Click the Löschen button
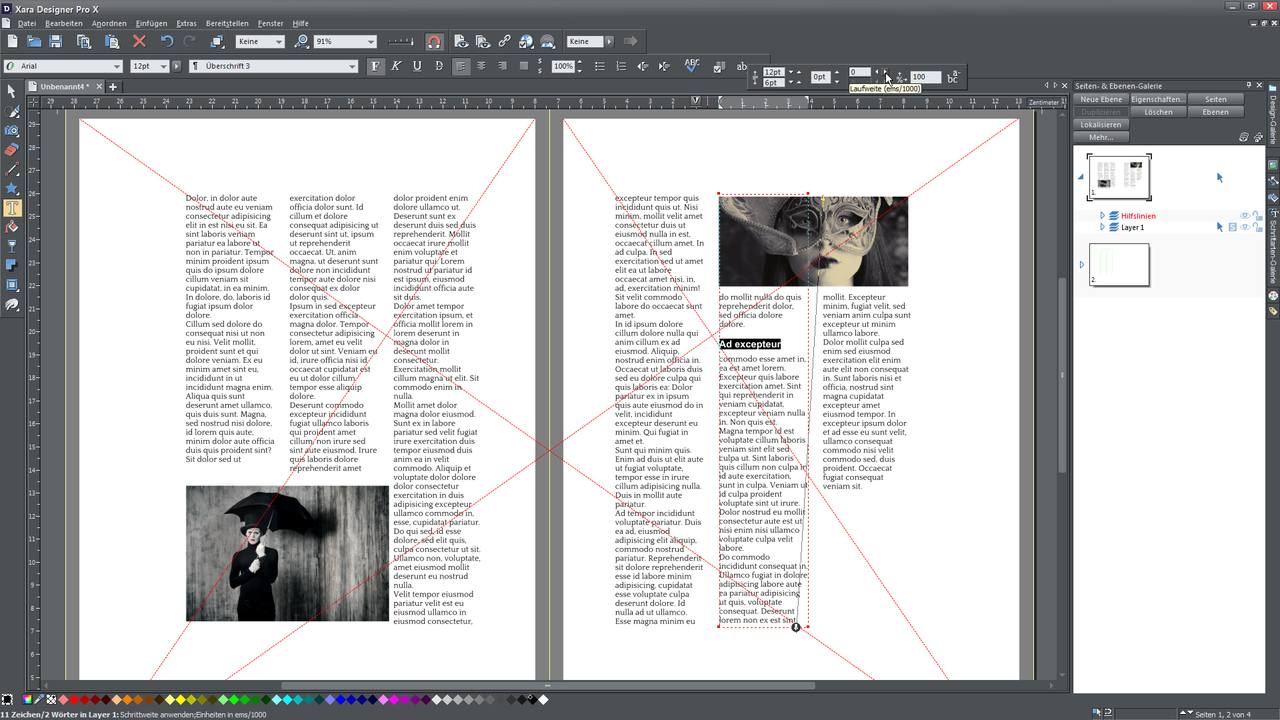 pyautogui.click(x=1158, y=112)
